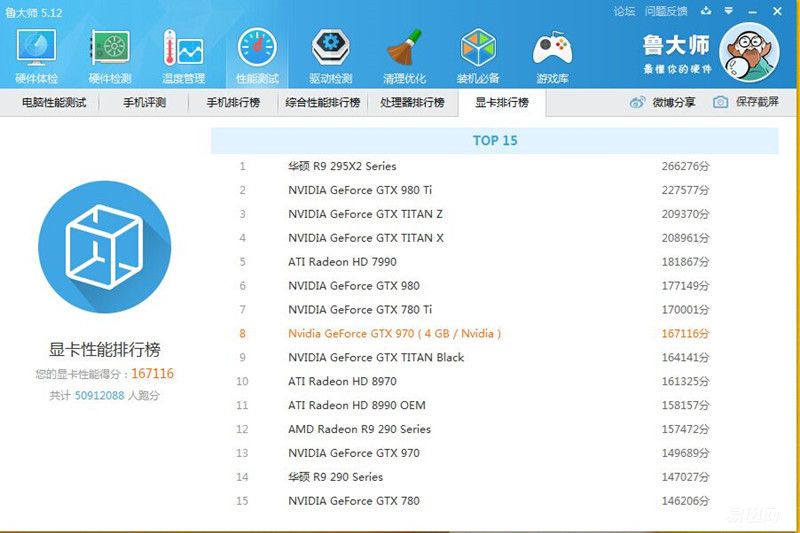Switch to 手机评测 tab
800x533 pixels.
click(144, 103)
